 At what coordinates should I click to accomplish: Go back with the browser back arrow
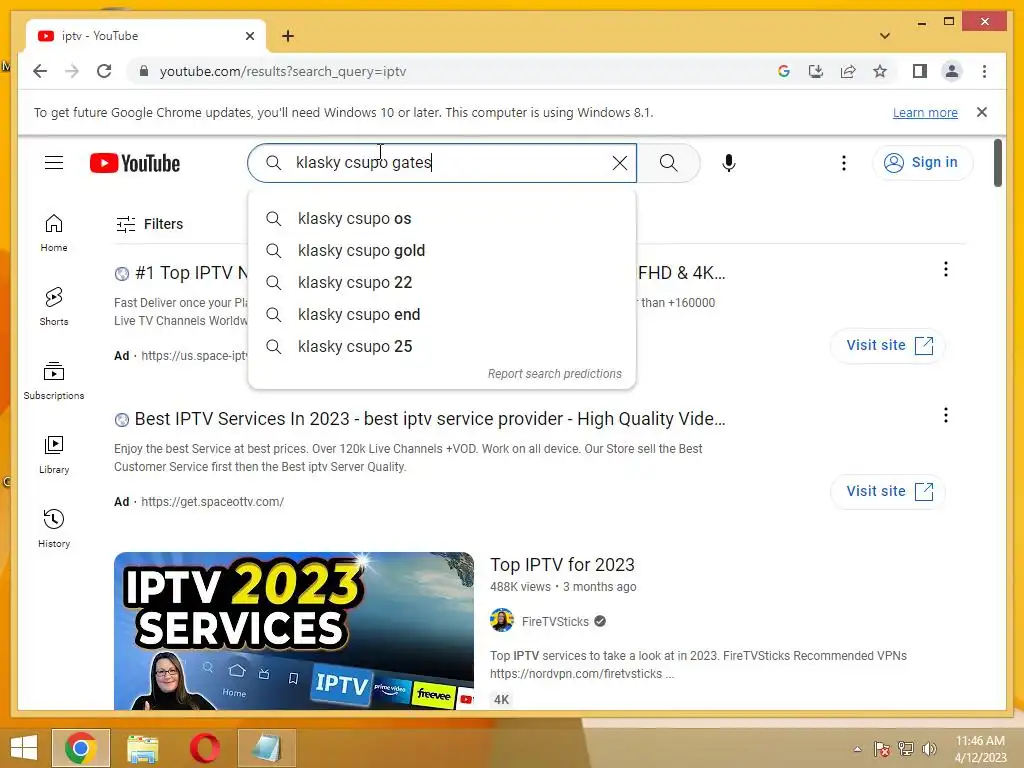pyautogui.click(x=40, y=71)
